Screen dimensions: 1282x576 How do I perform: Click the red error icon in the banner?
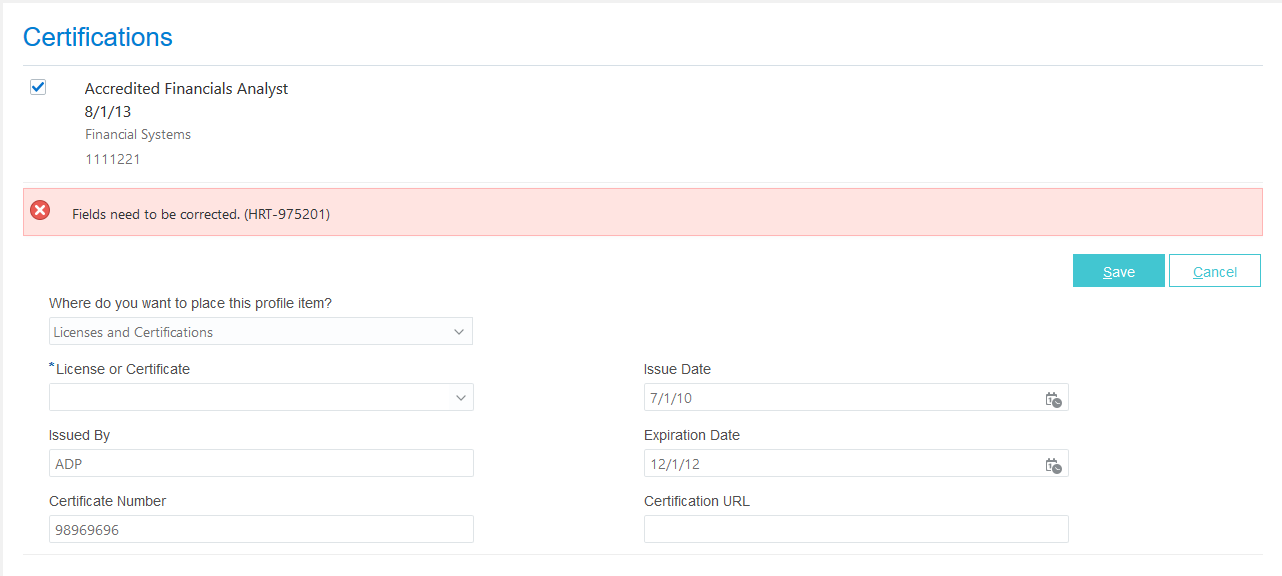click(40, 210)
